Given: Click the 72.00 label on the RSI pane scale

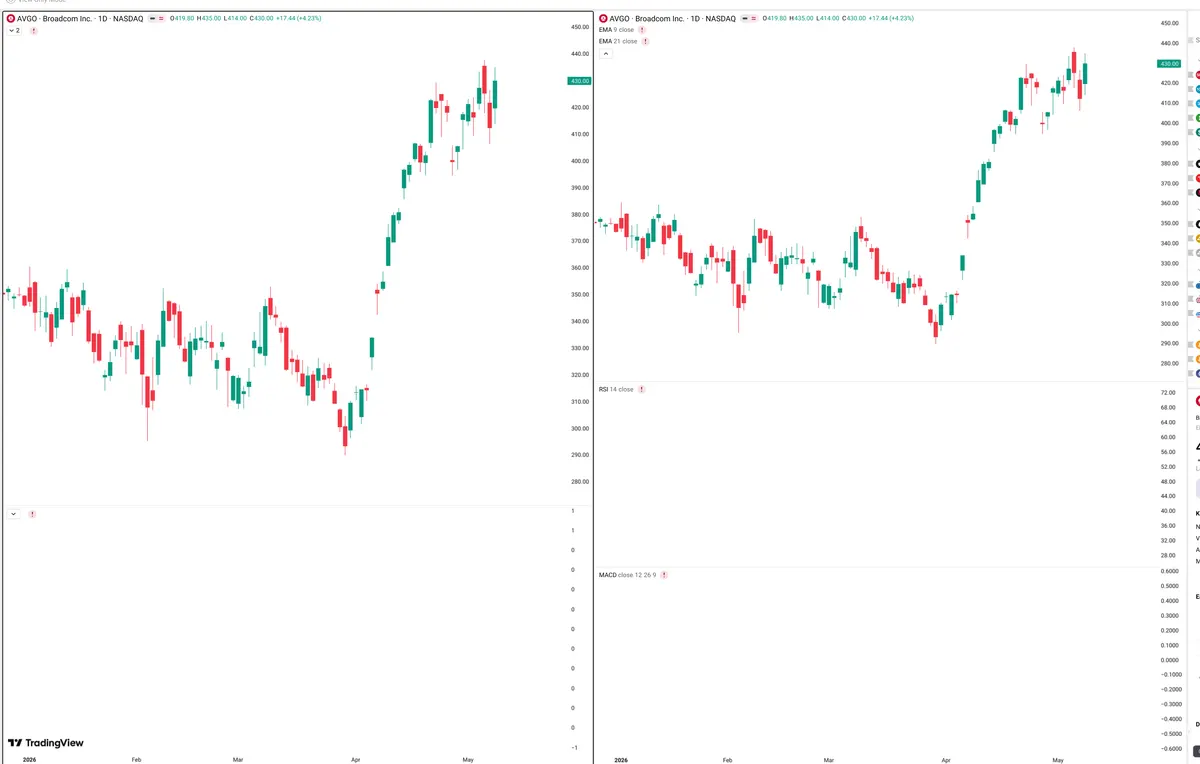Looking at the screenshot, I should 1168,393.
